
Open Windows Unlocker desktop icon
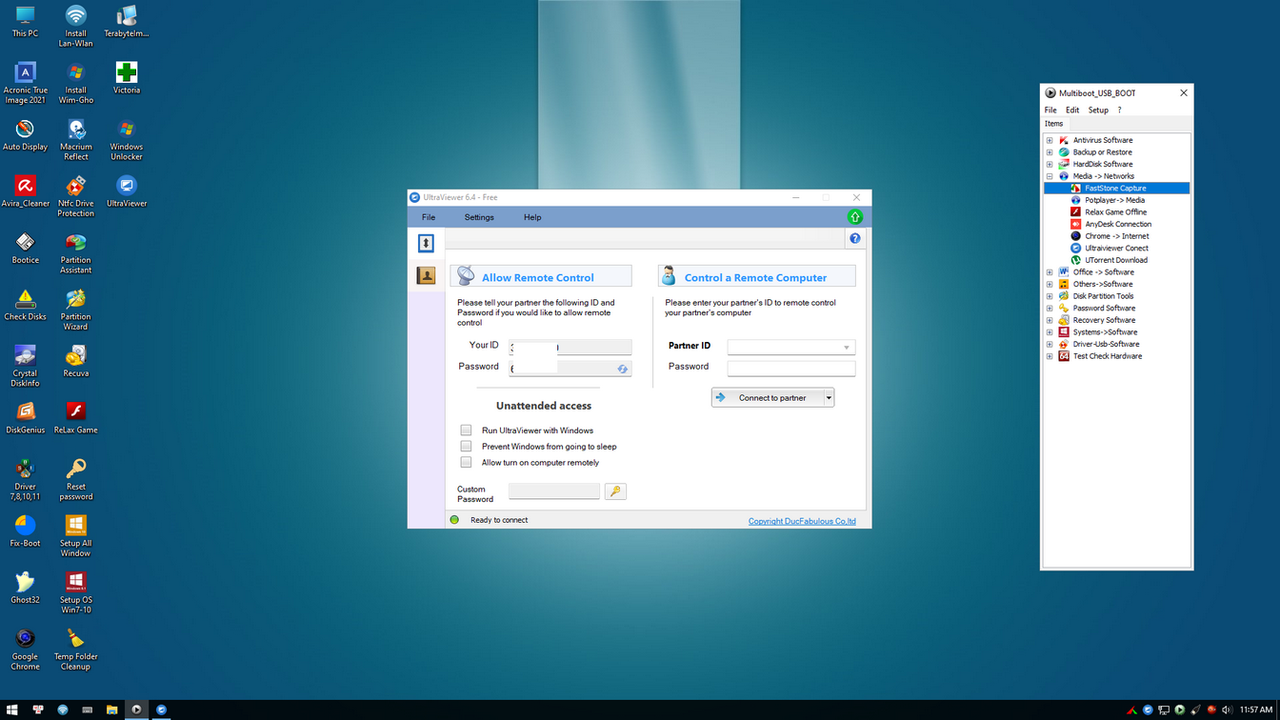(126, 140)
